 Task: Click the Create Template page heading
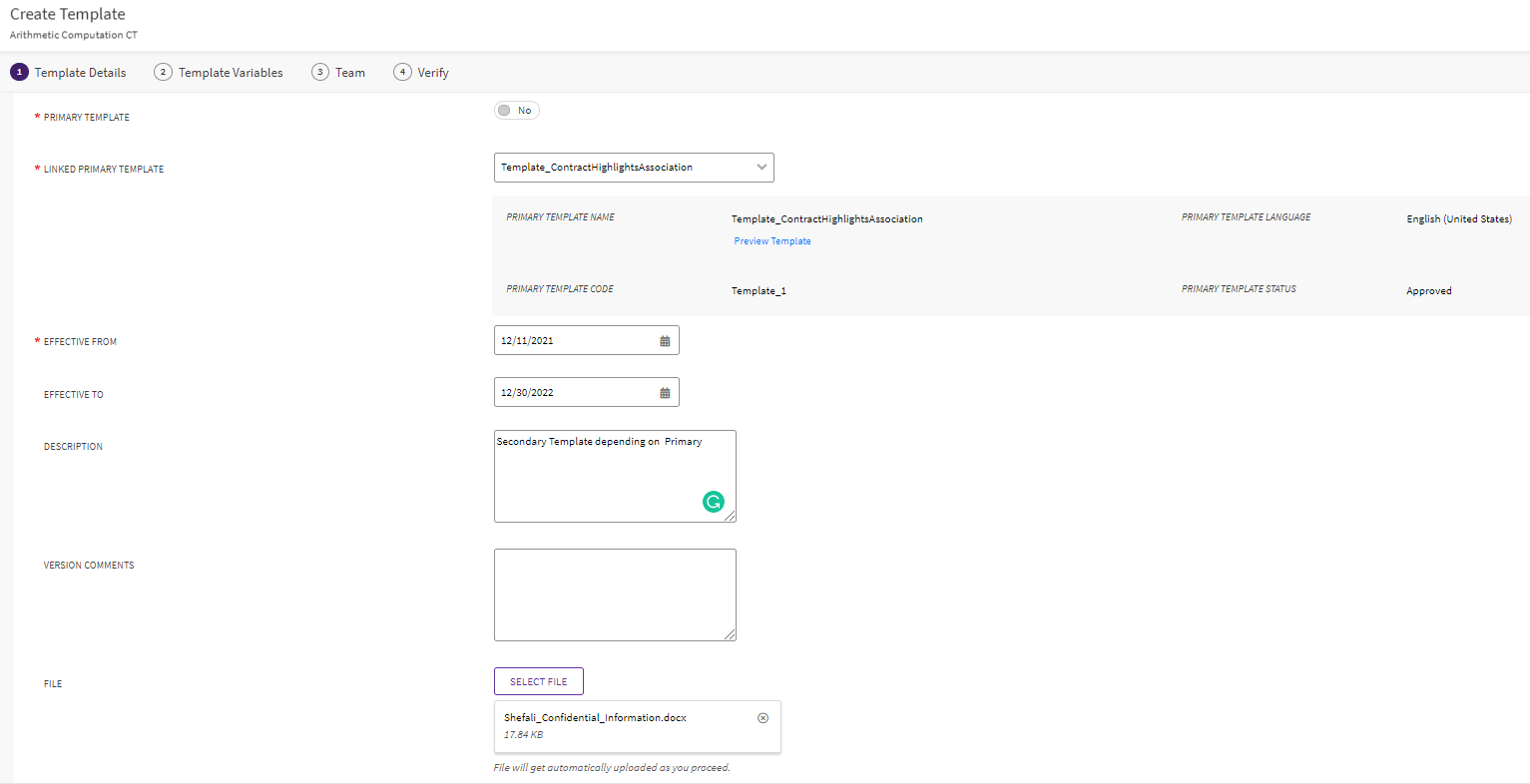pyautogui.click(x=68, y=14)
